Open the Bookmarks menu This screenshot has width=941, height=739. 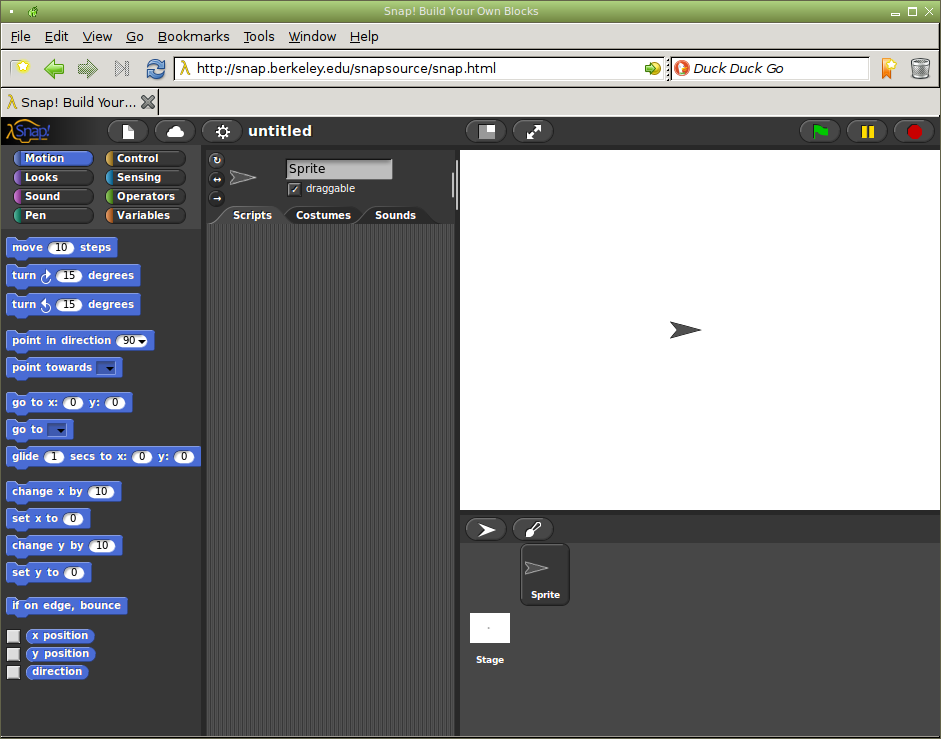(x=193, y=37)
